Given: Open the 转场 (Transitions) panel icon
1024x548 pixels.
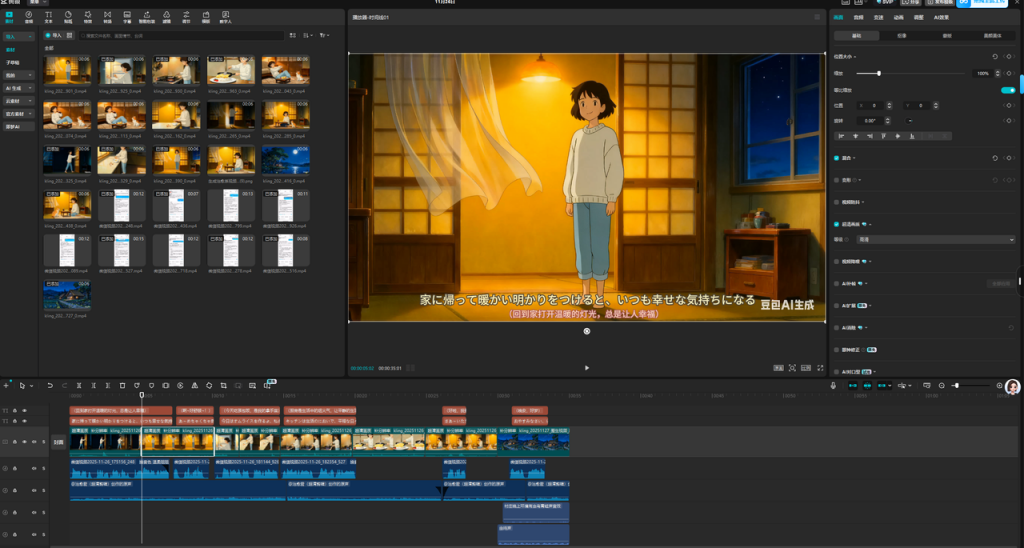Looking at the screenshot, I should (x=108, y=17).
